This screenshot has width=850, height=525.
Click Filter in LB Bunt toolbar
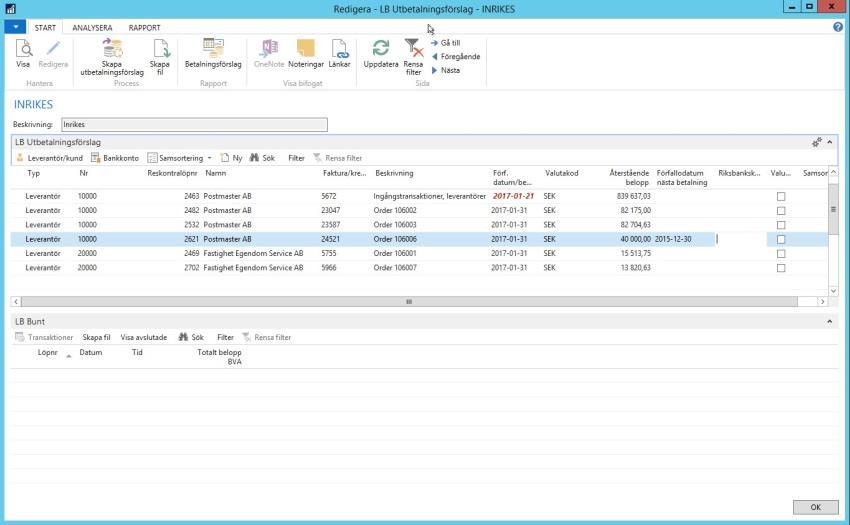225,337
